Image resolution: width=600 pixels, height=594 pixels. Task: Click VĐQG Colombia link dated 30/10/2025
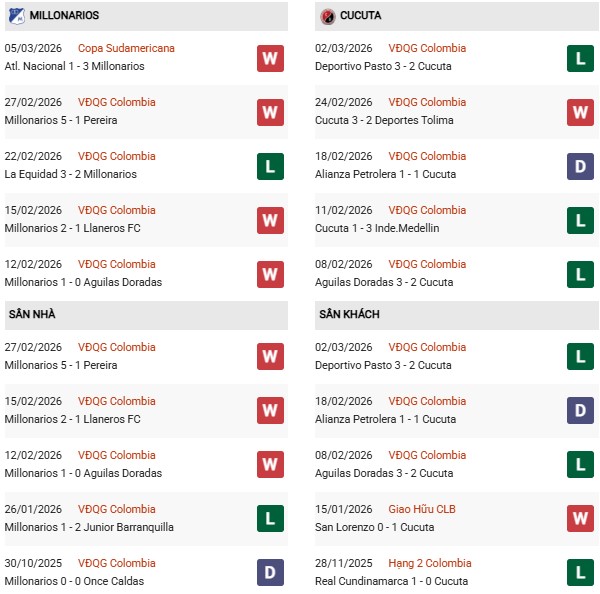(118, 563)
